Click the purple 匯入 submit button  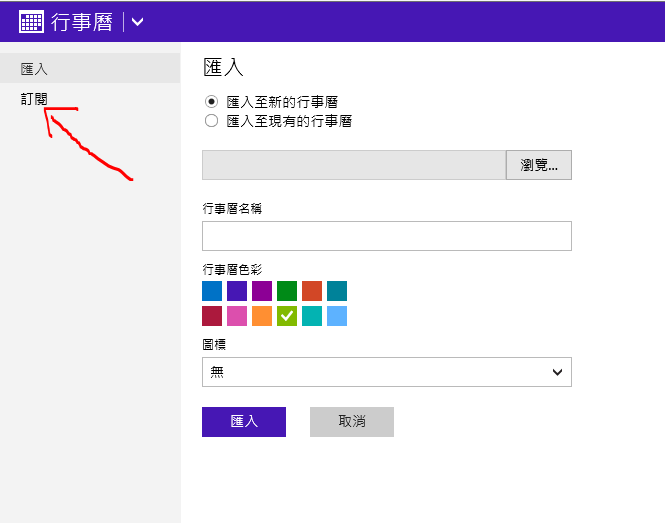tap(244, 422)
